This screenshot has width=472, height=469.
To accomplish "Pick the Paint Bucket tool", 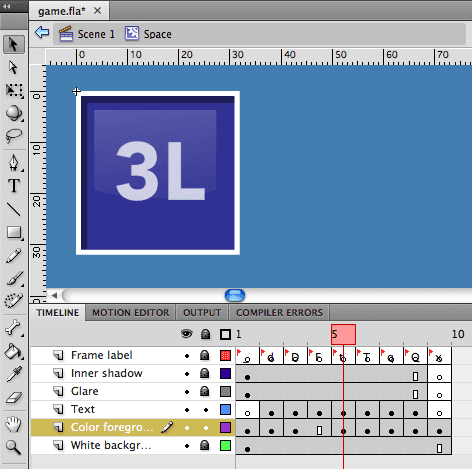I will coord(14,351).
